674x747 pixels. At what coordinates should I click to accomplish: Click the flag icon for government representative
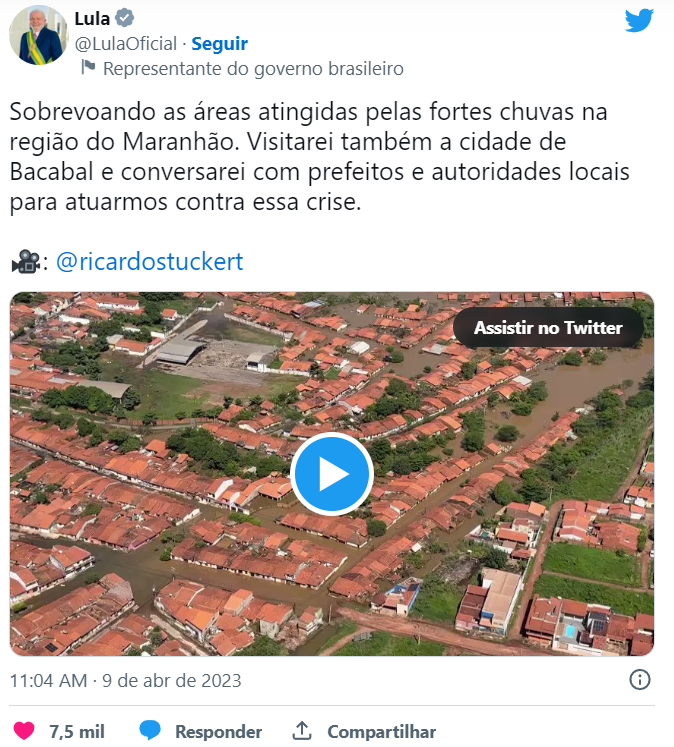tap(88, 67)
